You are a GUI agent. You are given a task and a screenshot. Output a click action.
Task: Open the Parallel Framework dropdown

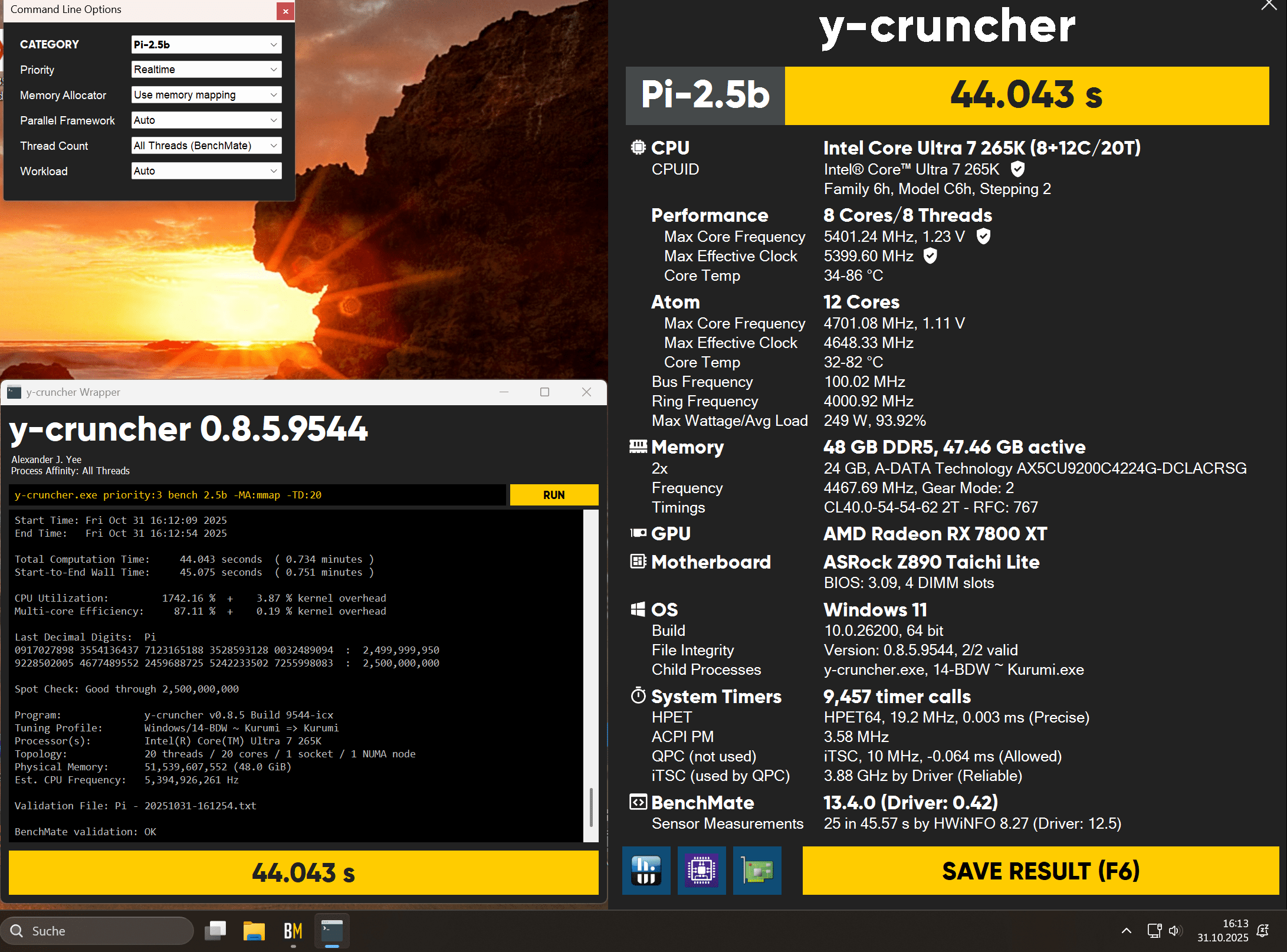(x=206, y=120)
